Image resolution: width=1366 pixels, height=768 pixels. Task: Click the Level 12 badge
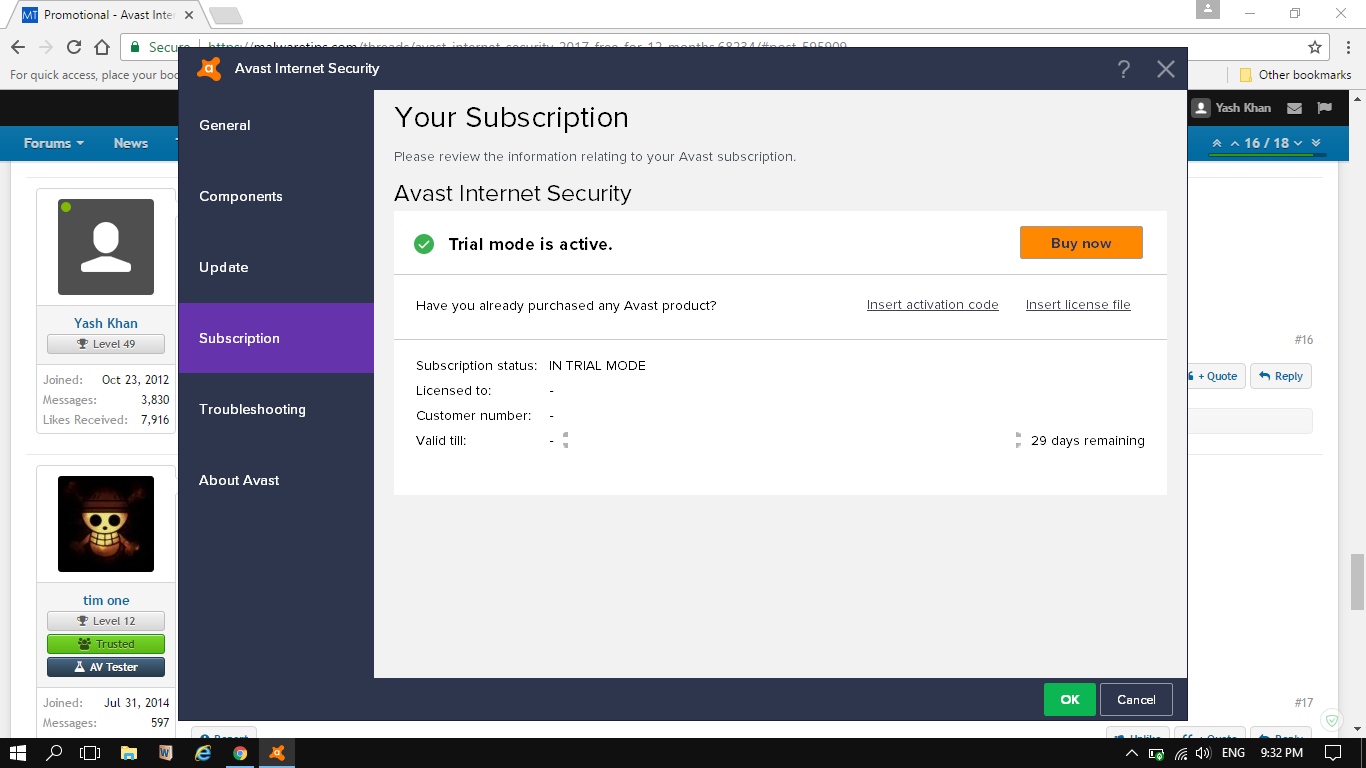[106, 621]
